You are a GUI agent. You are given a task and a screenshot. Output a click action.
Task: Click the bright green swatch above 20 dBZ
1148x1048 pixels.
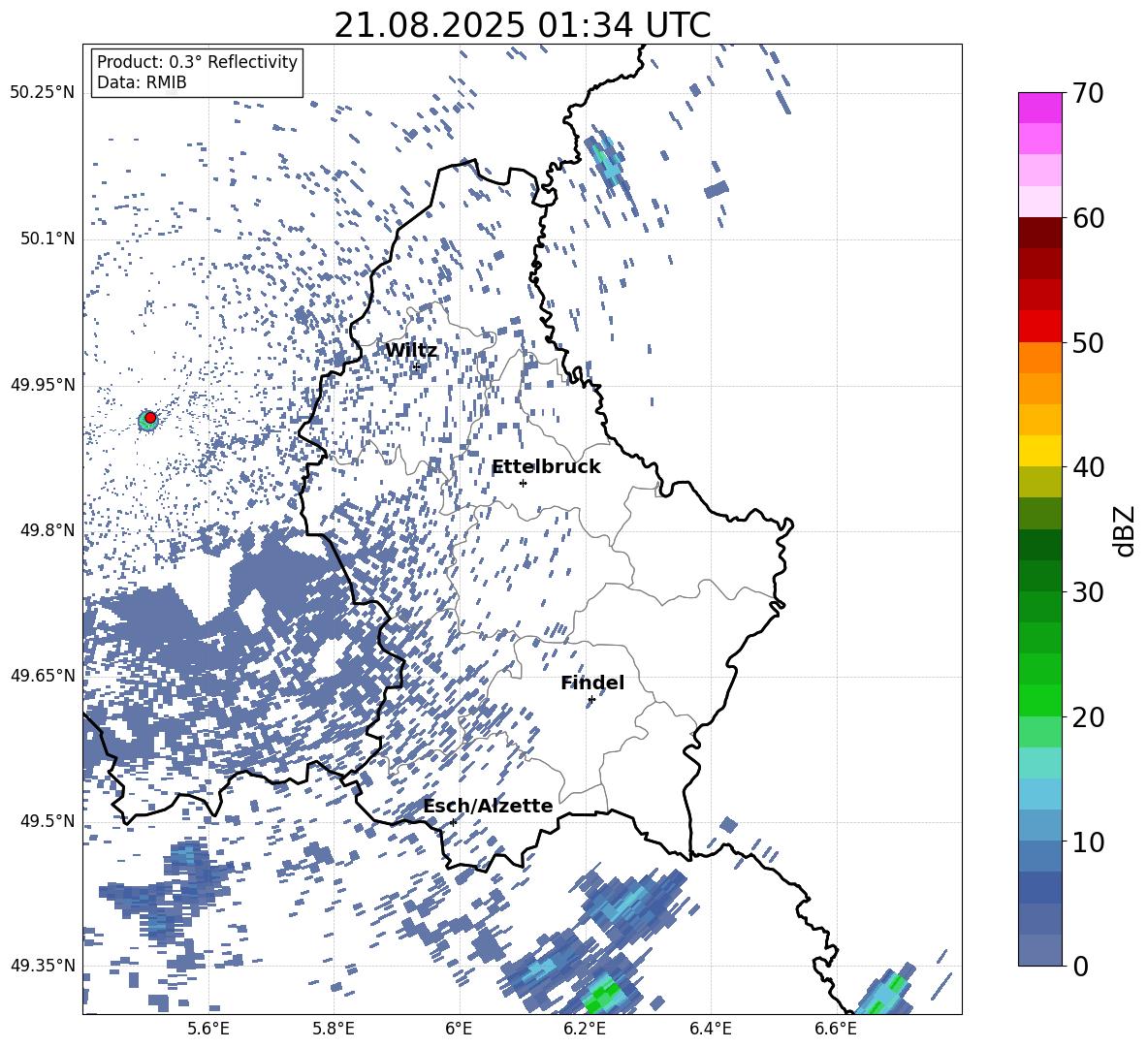click(1039, 700)
